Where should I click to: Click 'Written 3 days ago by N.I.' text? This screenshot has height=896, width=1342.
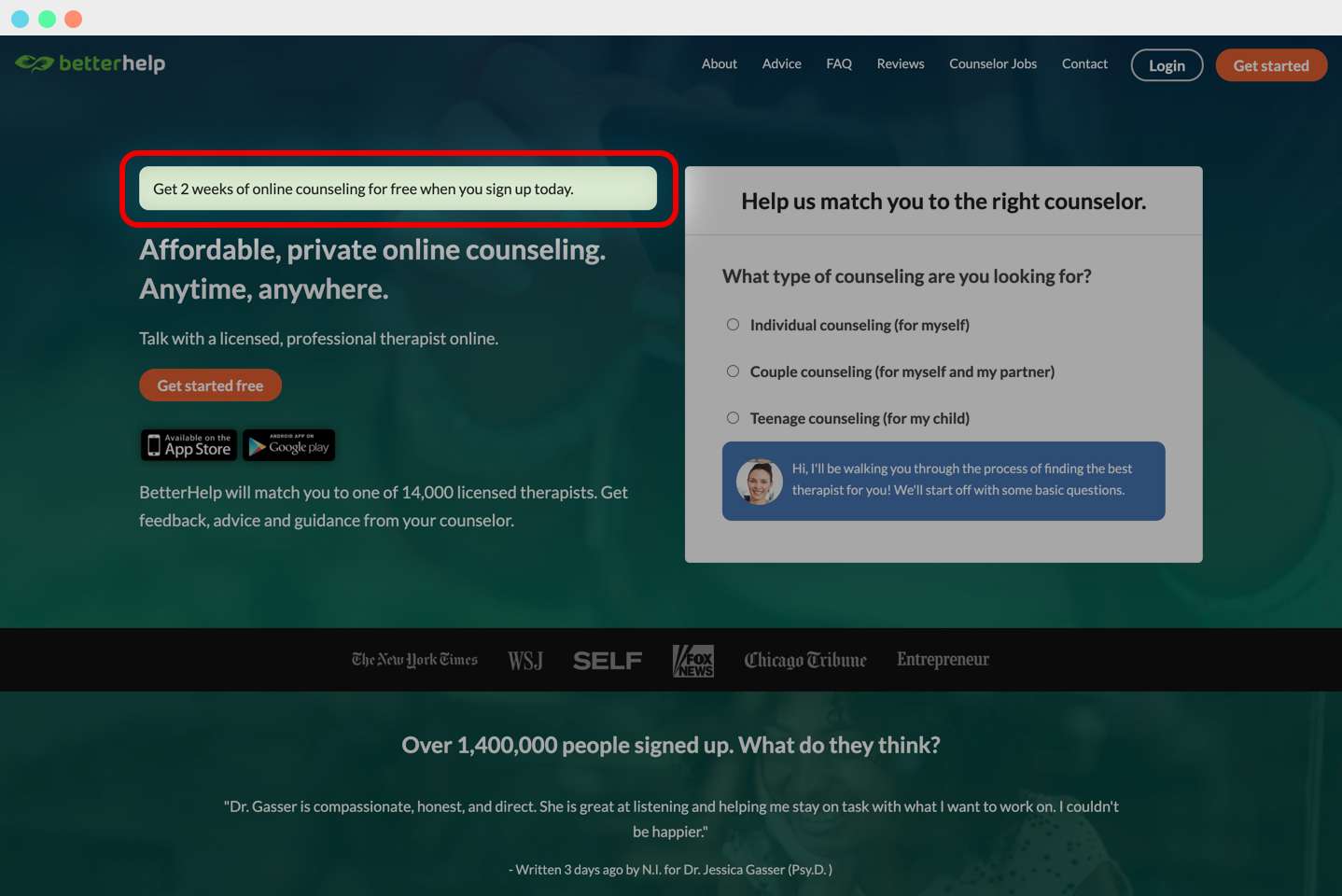point(671,870)
